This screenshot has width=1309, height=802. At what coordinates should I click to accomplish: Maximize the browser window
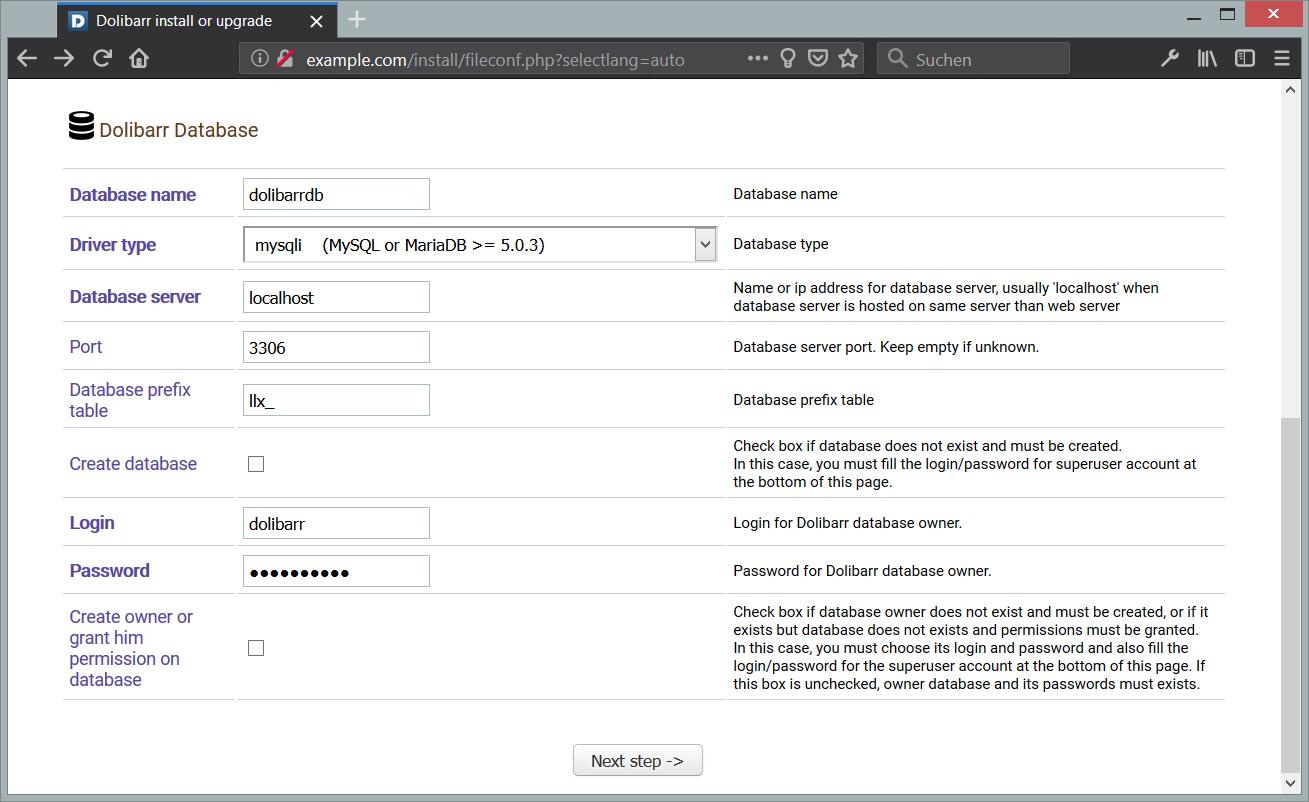coord(1227,14)
